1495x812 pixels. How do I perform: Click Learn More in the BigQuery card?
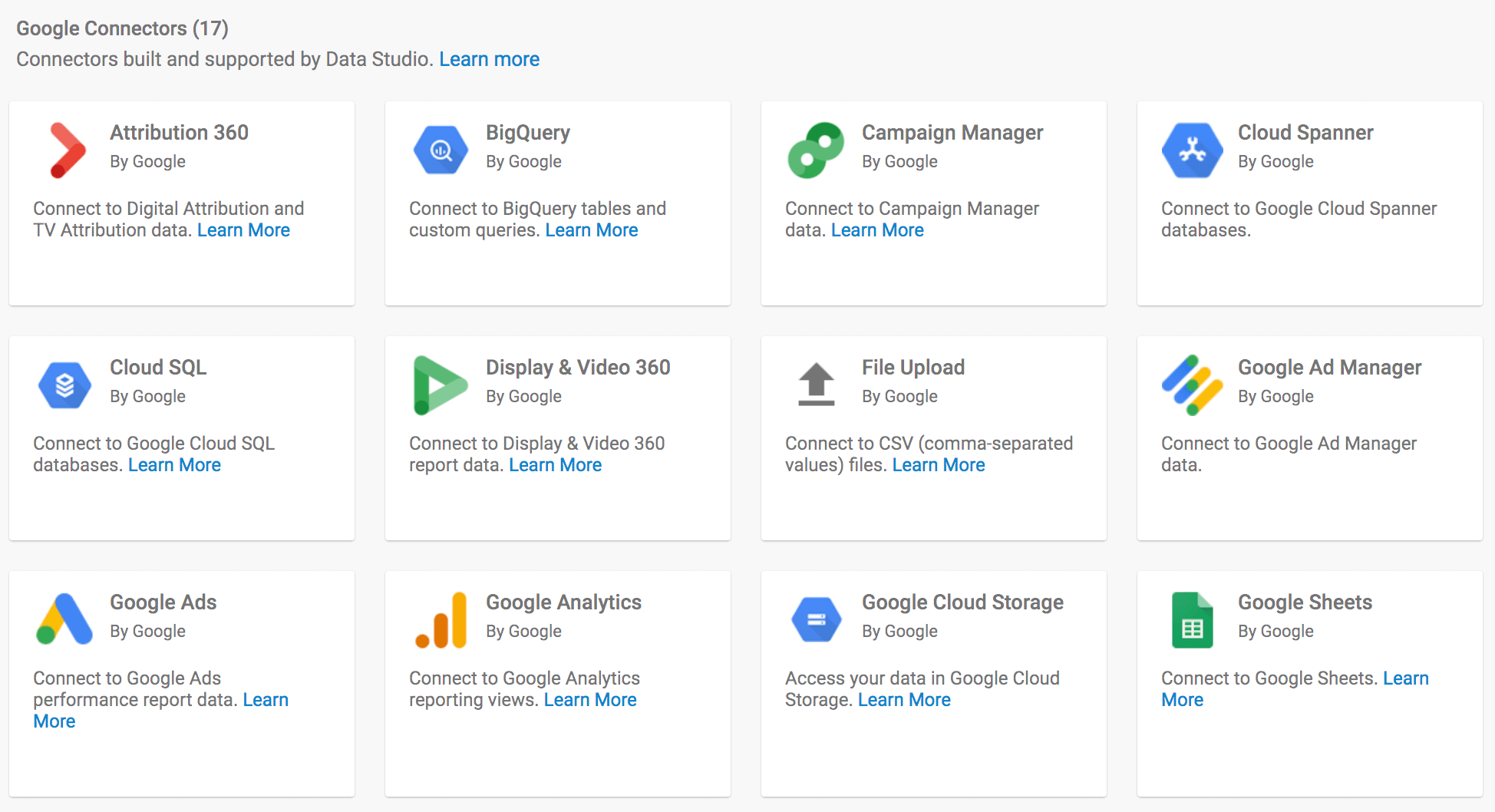pyautogui.click(x=591, y=229)
